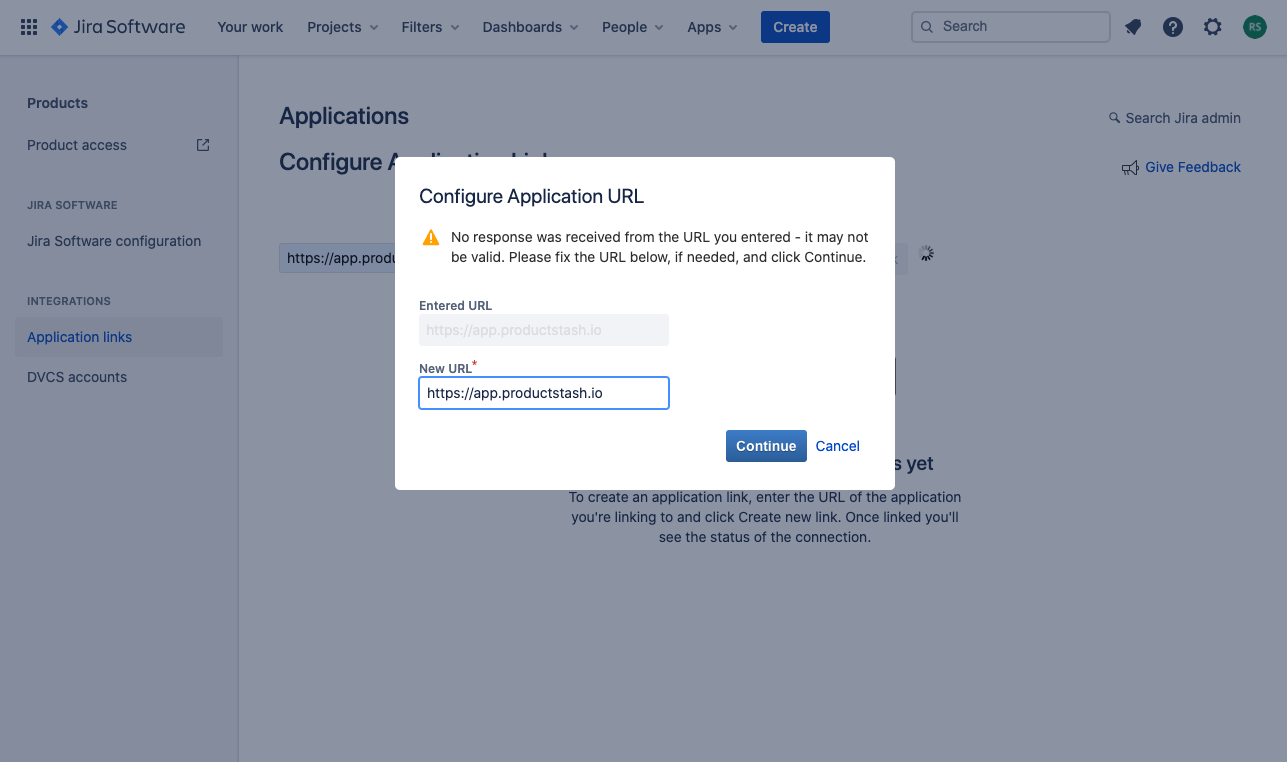Open the settings gear icon
The image size is (1287, 762).
[1213, 27]
